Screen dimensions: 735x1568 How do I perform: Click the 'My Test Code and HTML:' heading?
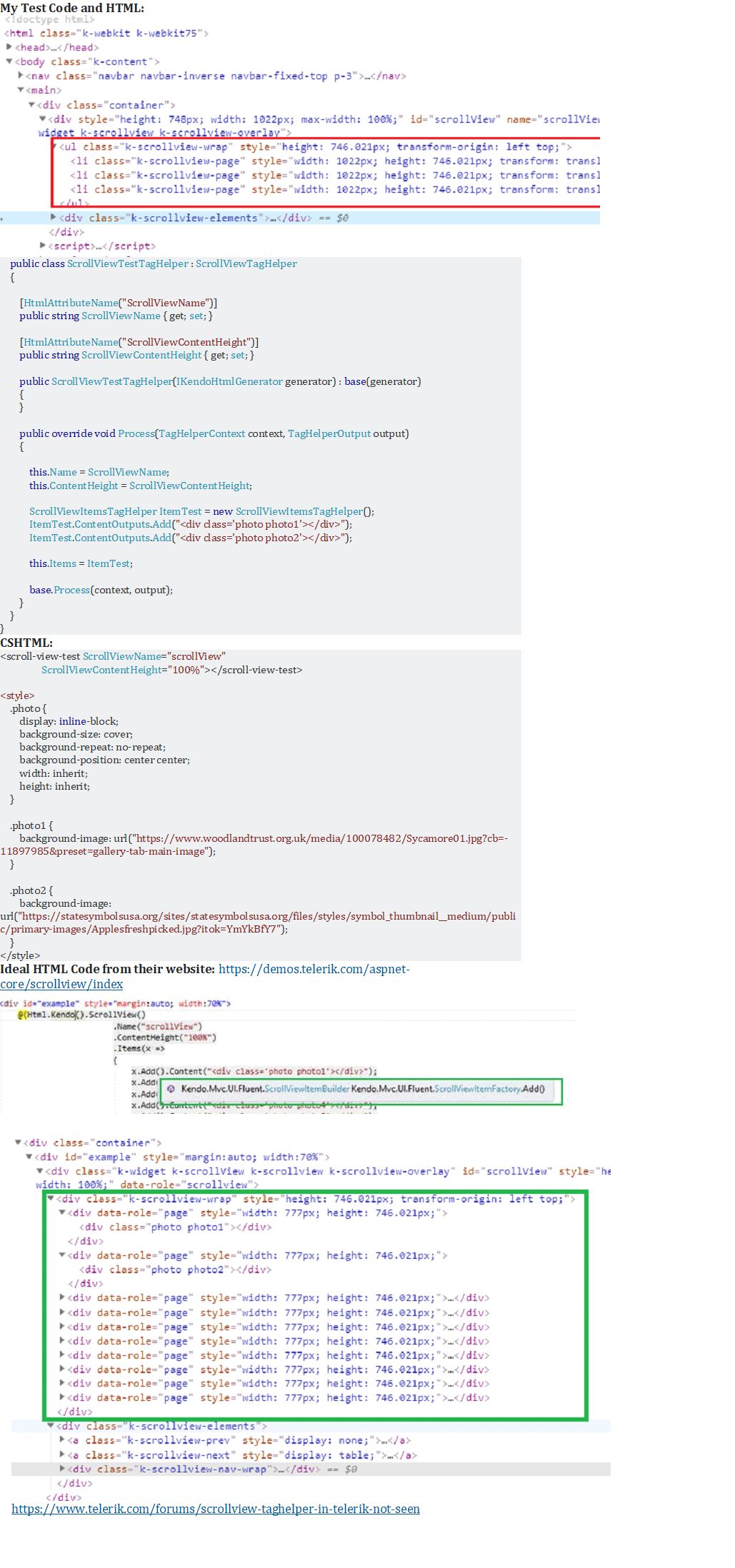pyautogui.click(x=72, y=8)
